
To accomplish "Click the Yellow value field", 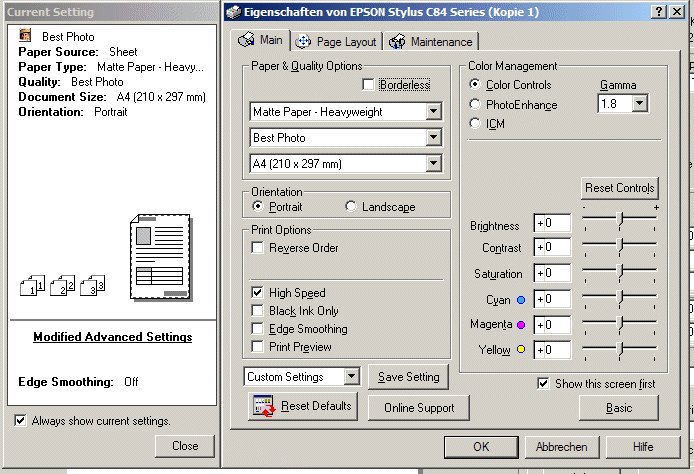I will click(x=552, y=350).
